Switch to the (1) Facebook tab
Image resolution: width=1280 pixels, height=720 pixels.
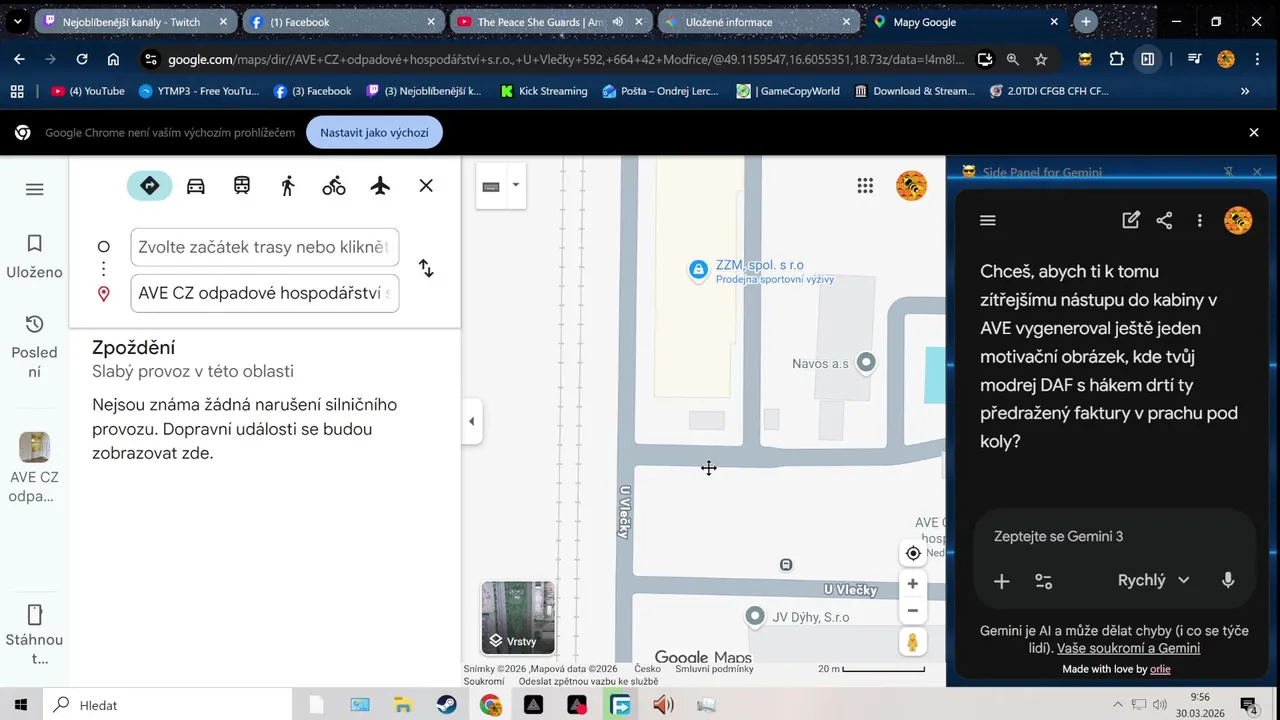[x=343, y=21]
